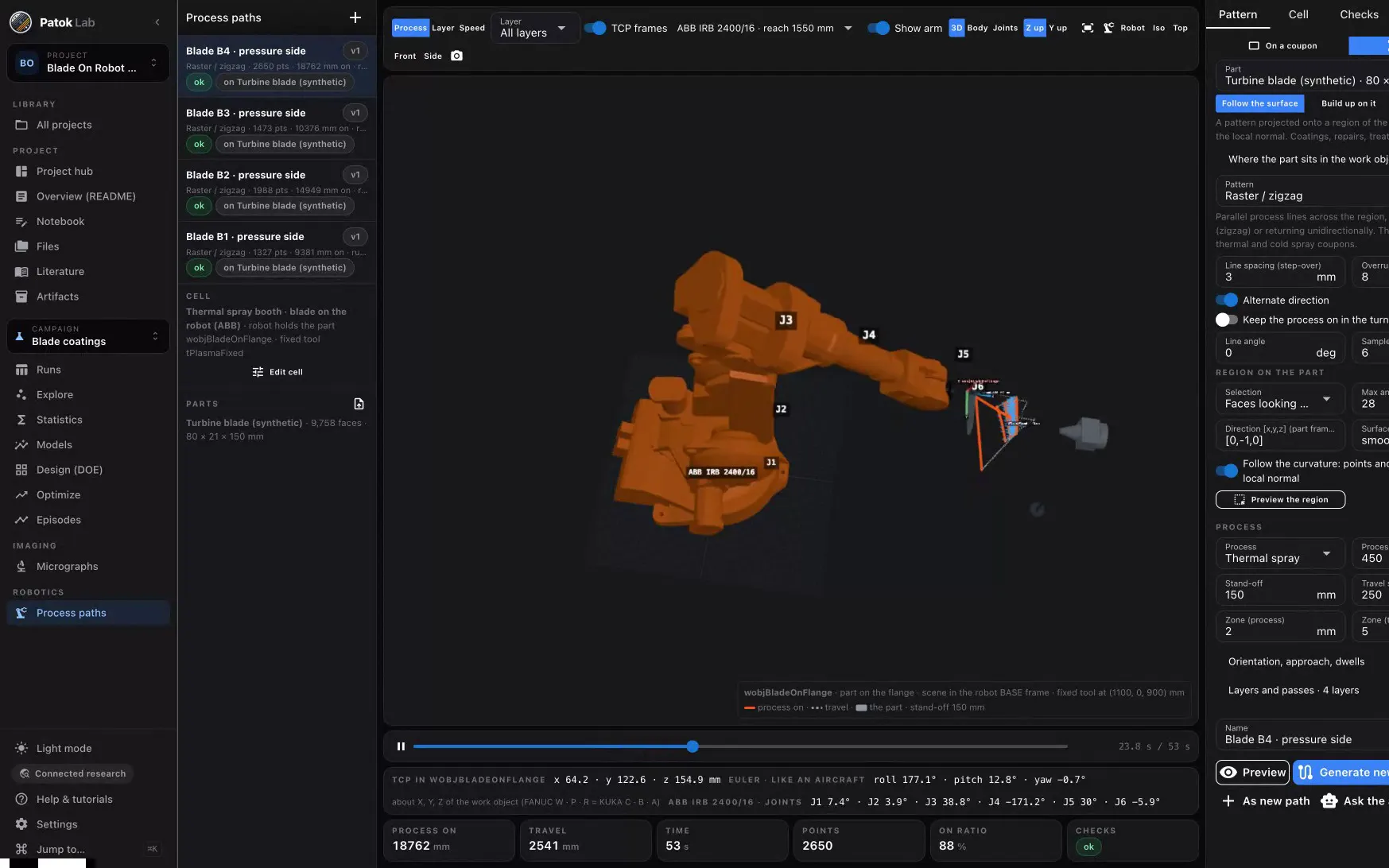This screenshot has width=1389, height=868.
Task: Click the fit-to-view frame icon
Action: pyautogui.click(x=1088, y=28)
